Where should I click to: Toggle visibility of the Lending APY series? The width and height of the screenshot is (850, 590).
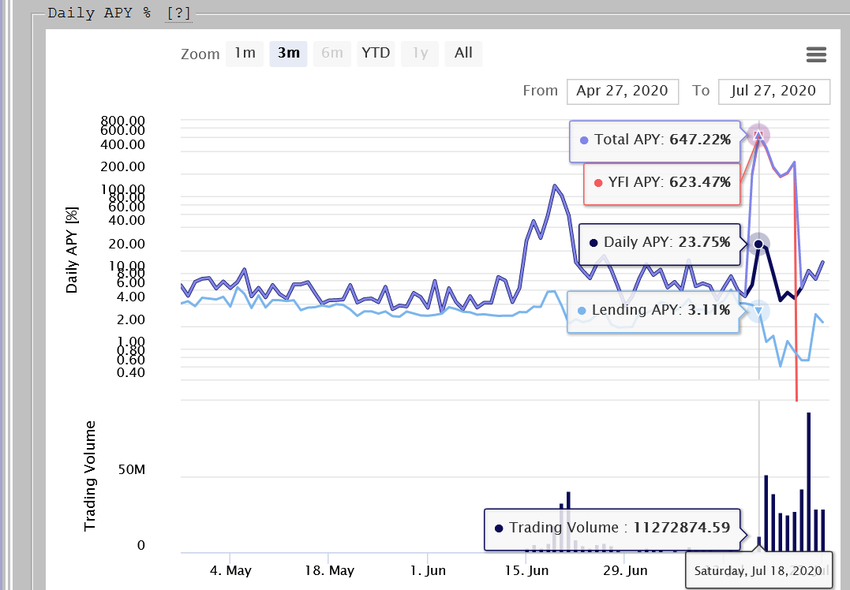coord(655,310)
